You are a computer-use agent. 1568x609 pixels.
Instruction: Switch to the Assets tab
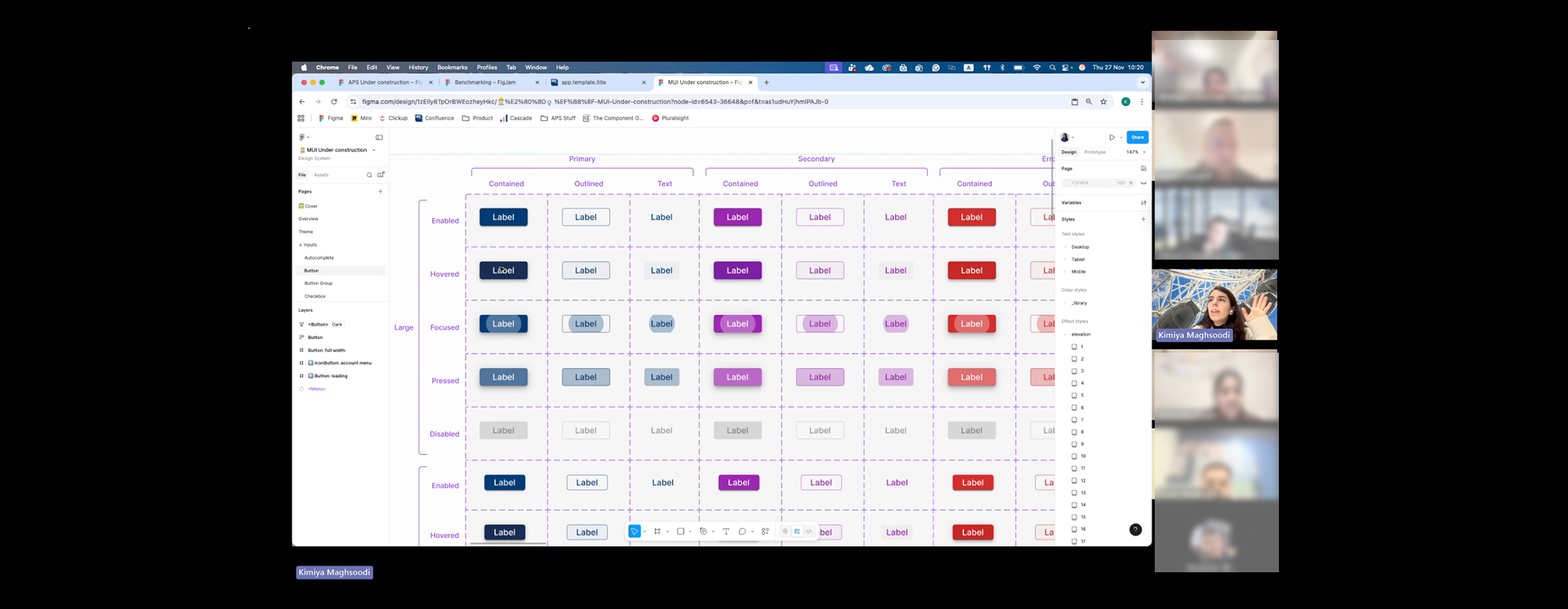pos(322,175)
